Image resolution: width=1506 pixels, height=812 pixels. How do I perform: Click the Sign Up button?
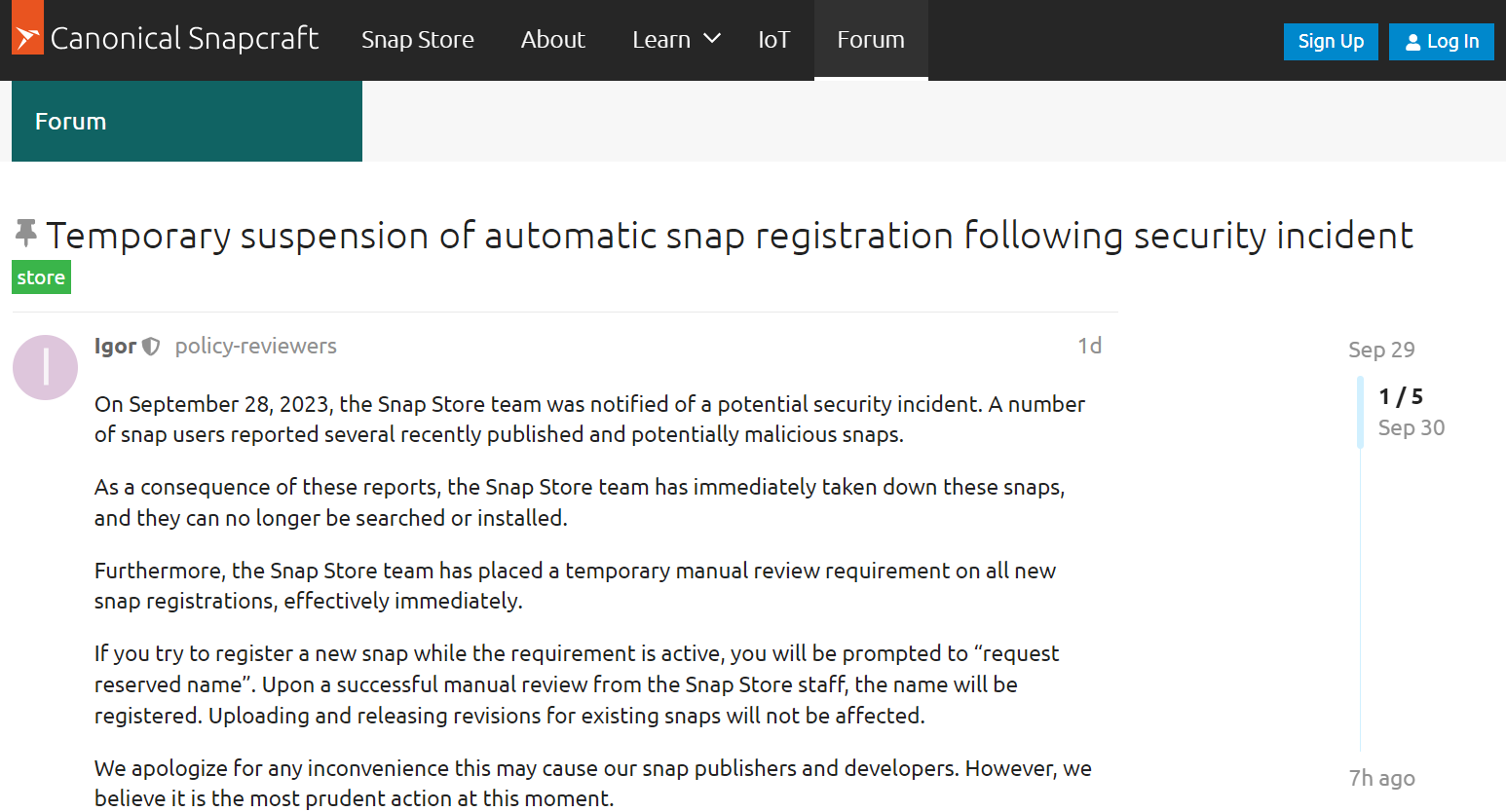pyautogui.click(x=1331, y=42)
